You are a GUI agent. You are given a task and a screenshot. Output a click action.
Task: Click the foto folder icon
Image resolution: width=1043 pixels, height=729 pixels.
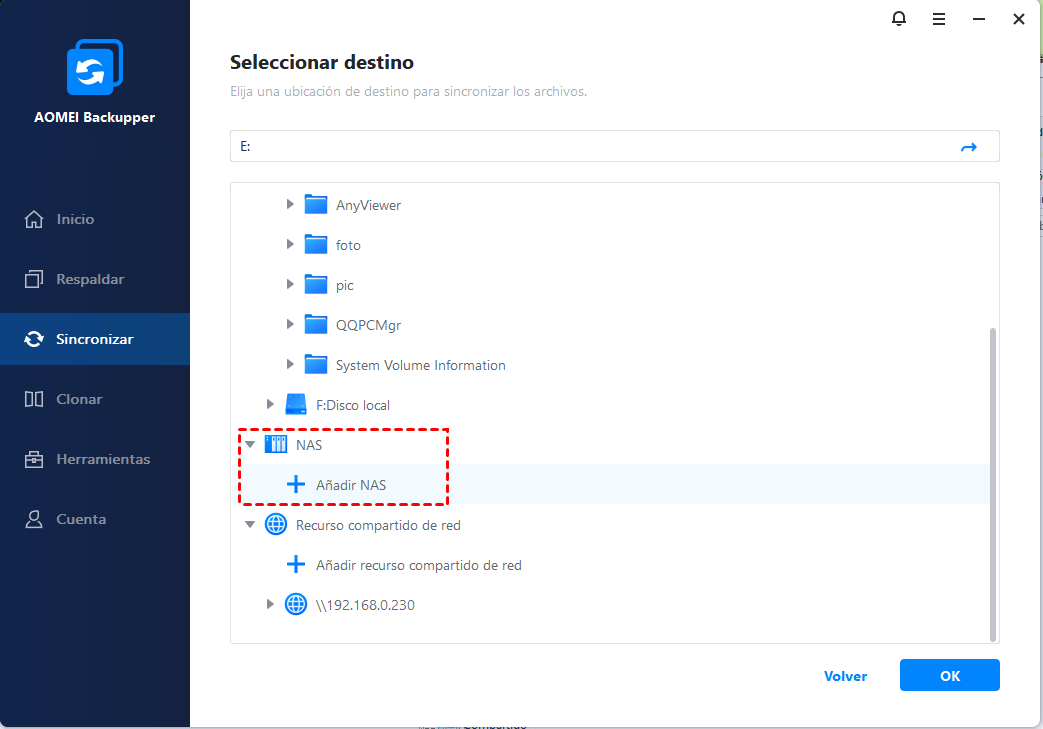pyautogui.click(x=316, y=245)
